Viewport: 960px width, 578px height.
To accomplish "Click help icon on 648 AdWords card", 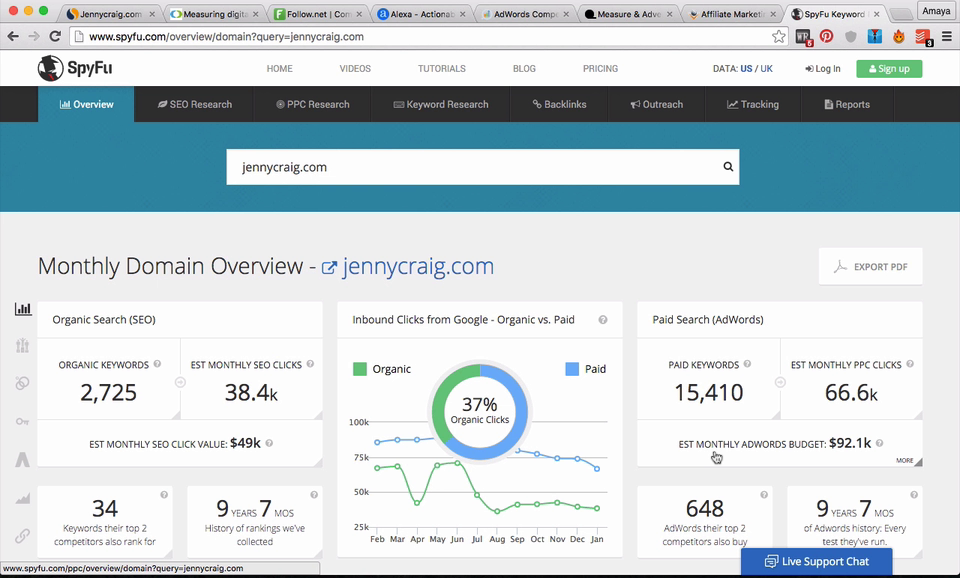I will [x=764, y=495].
